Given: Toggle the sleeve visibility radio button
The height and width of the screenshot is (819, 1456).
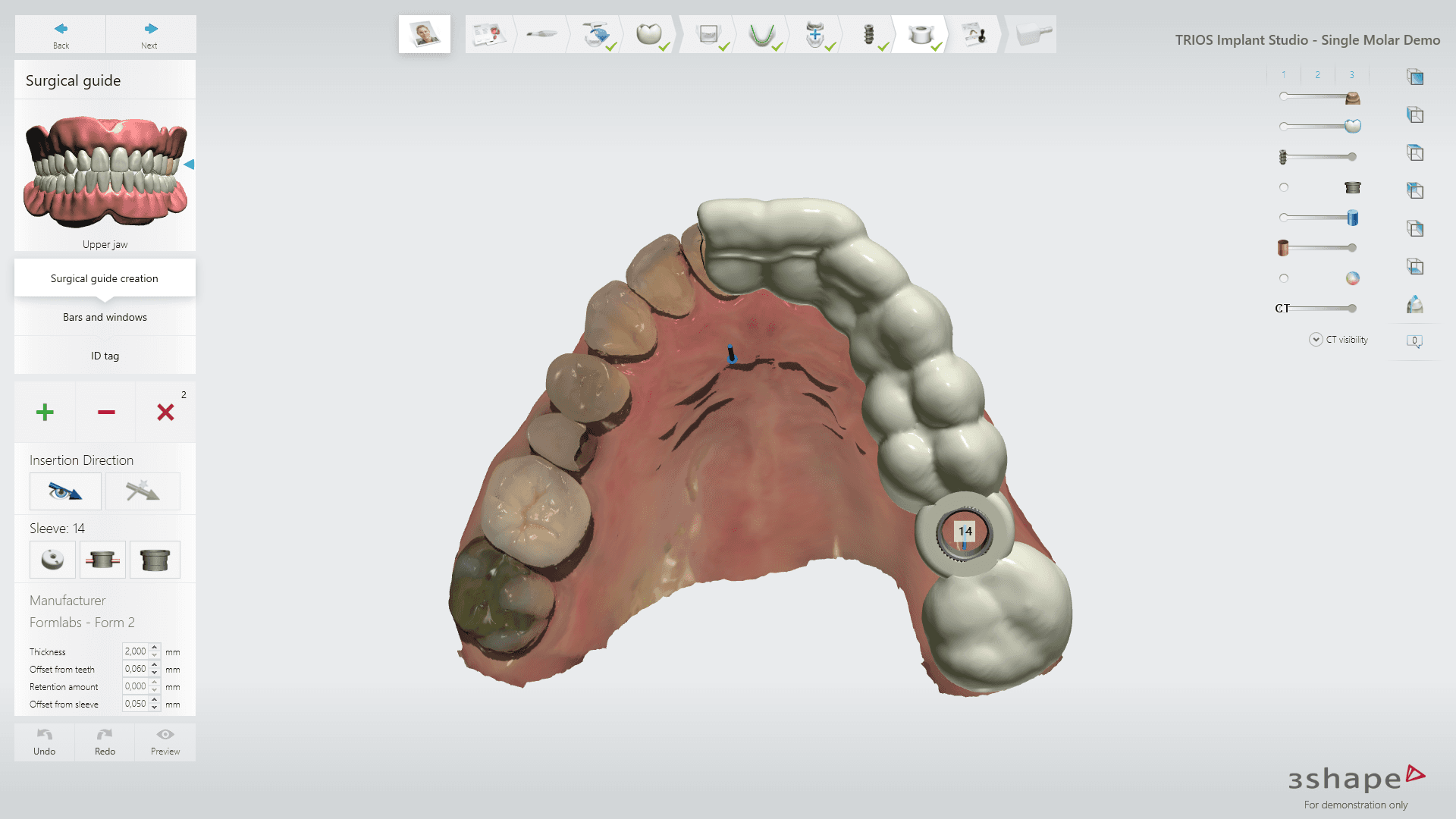Looking at the screenshot, I should 1284,187.
